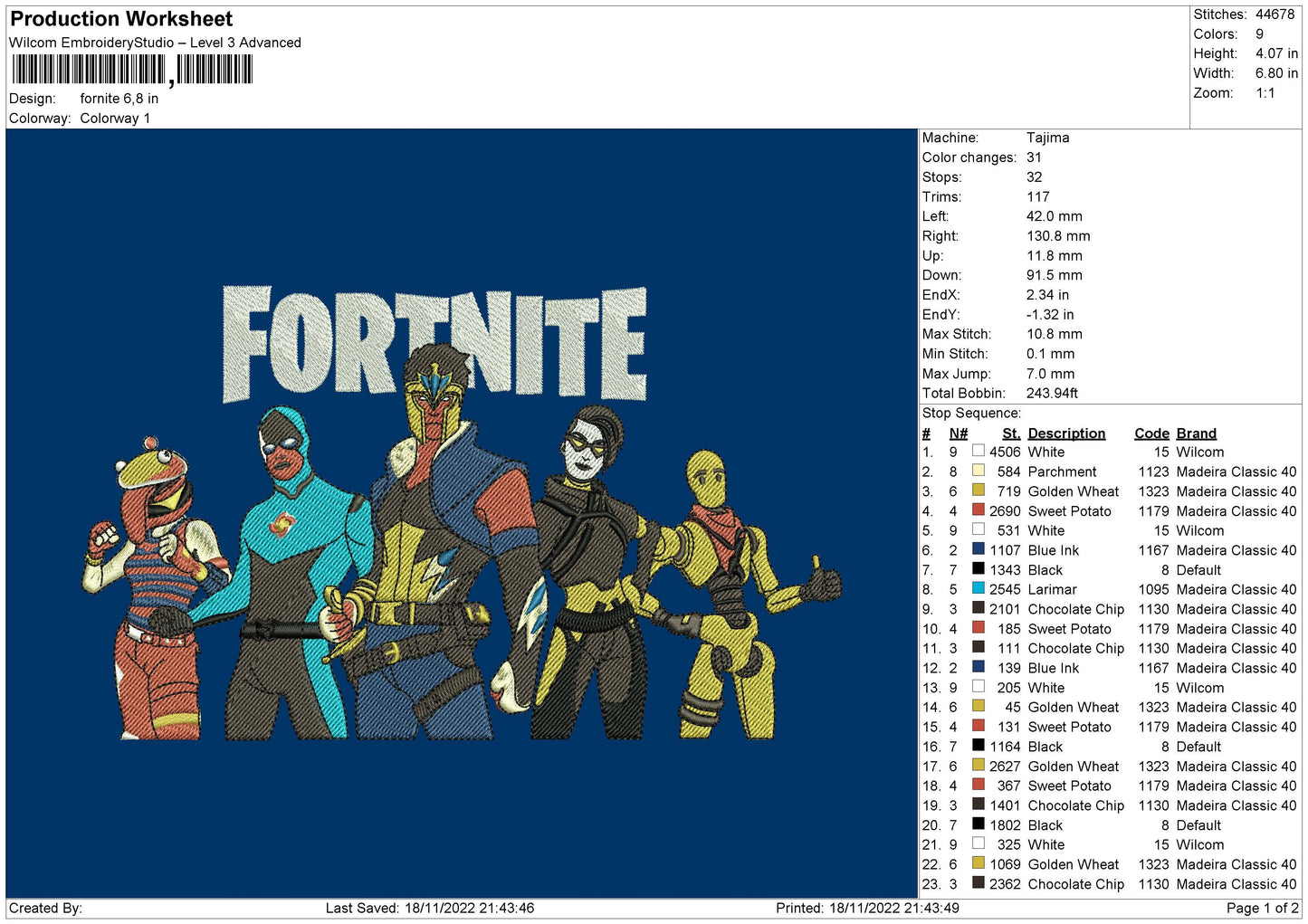Click the EndY value '-1.32 in'
Viewport: 1308px width, 924px height.
(1050, 315)
